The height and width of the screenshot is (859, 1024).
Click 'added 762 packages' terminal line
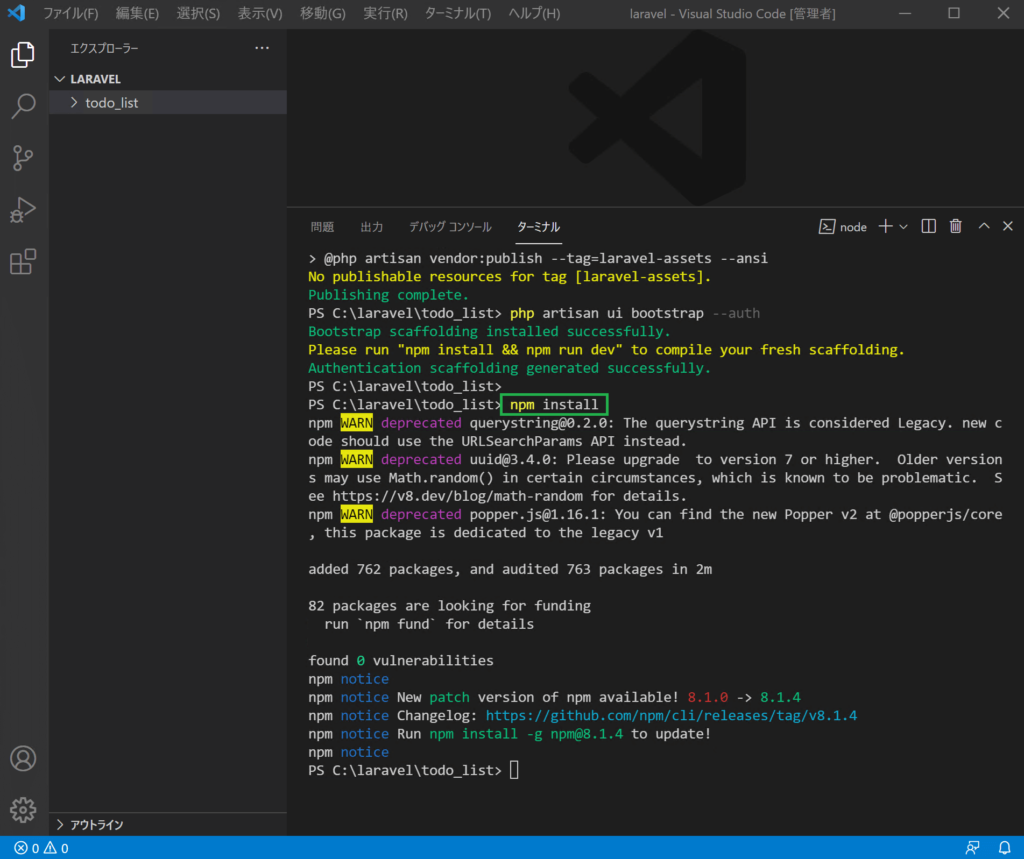tap(510, 569)
